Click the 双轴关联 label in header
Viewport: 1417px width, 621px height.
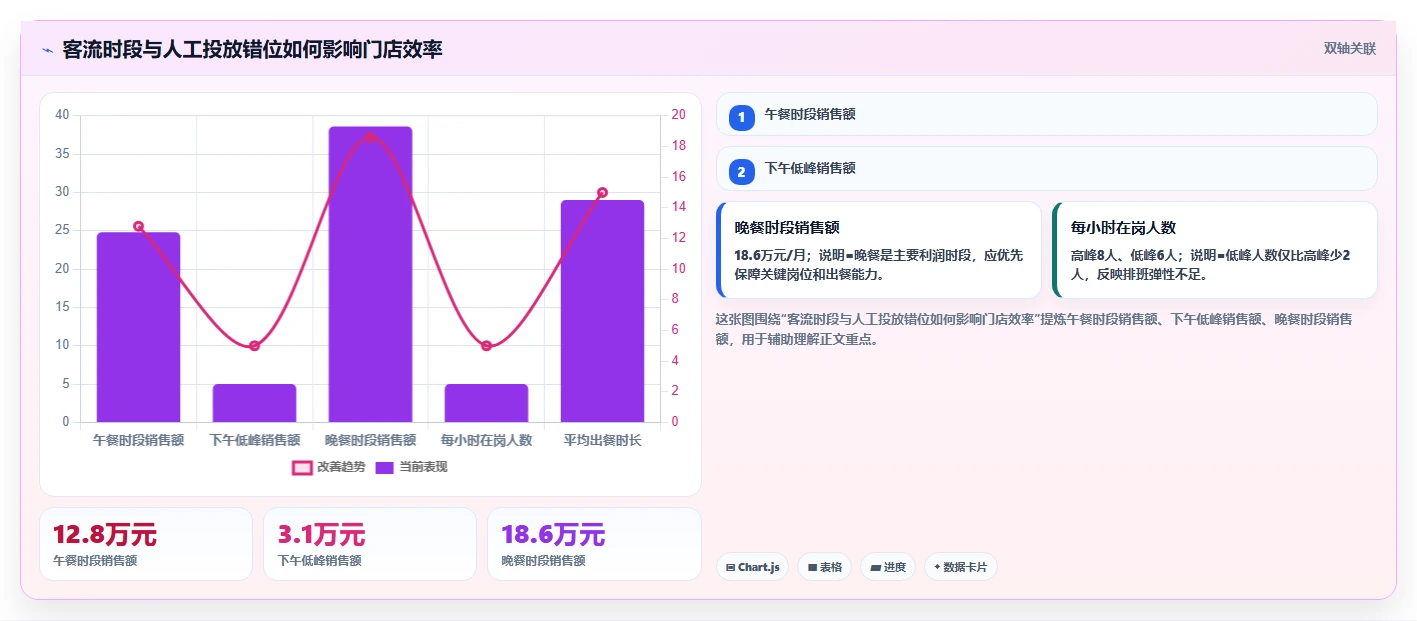click(x=1350, y=49)
